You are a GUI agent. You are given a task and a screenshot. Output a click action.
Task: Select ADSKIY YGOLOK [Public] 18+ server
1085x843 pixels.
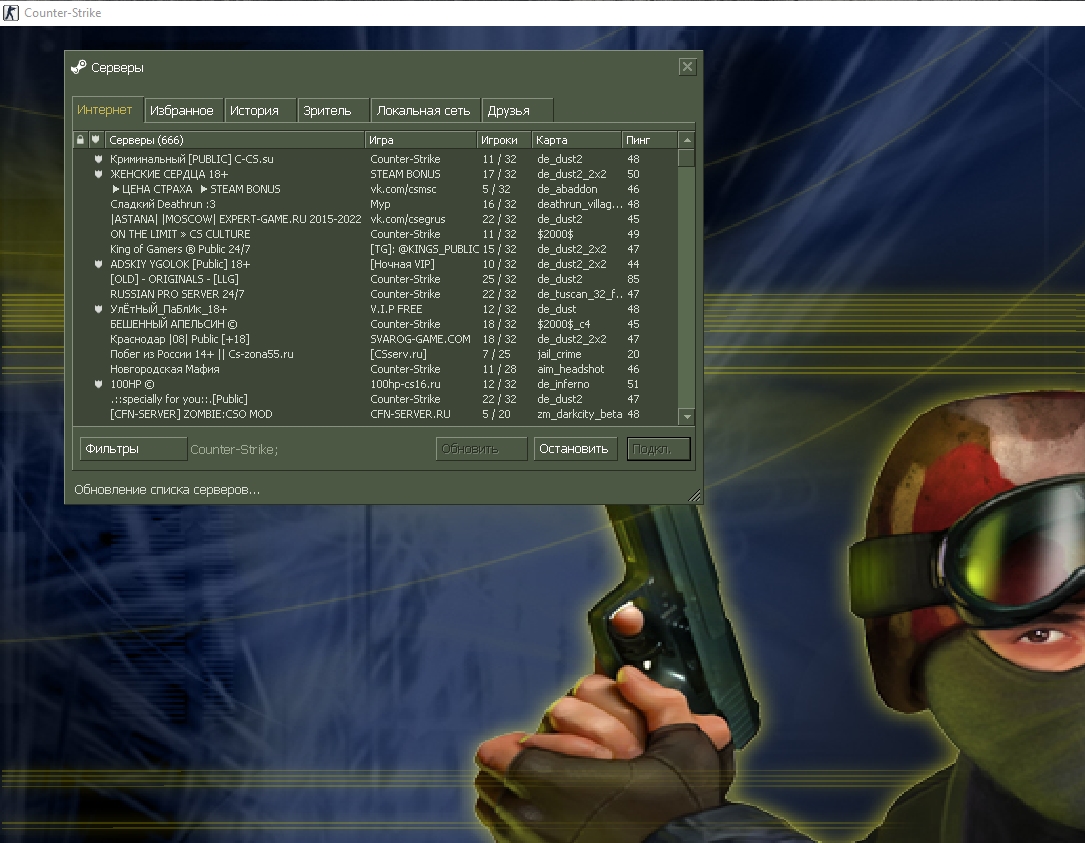pos(375,264)
